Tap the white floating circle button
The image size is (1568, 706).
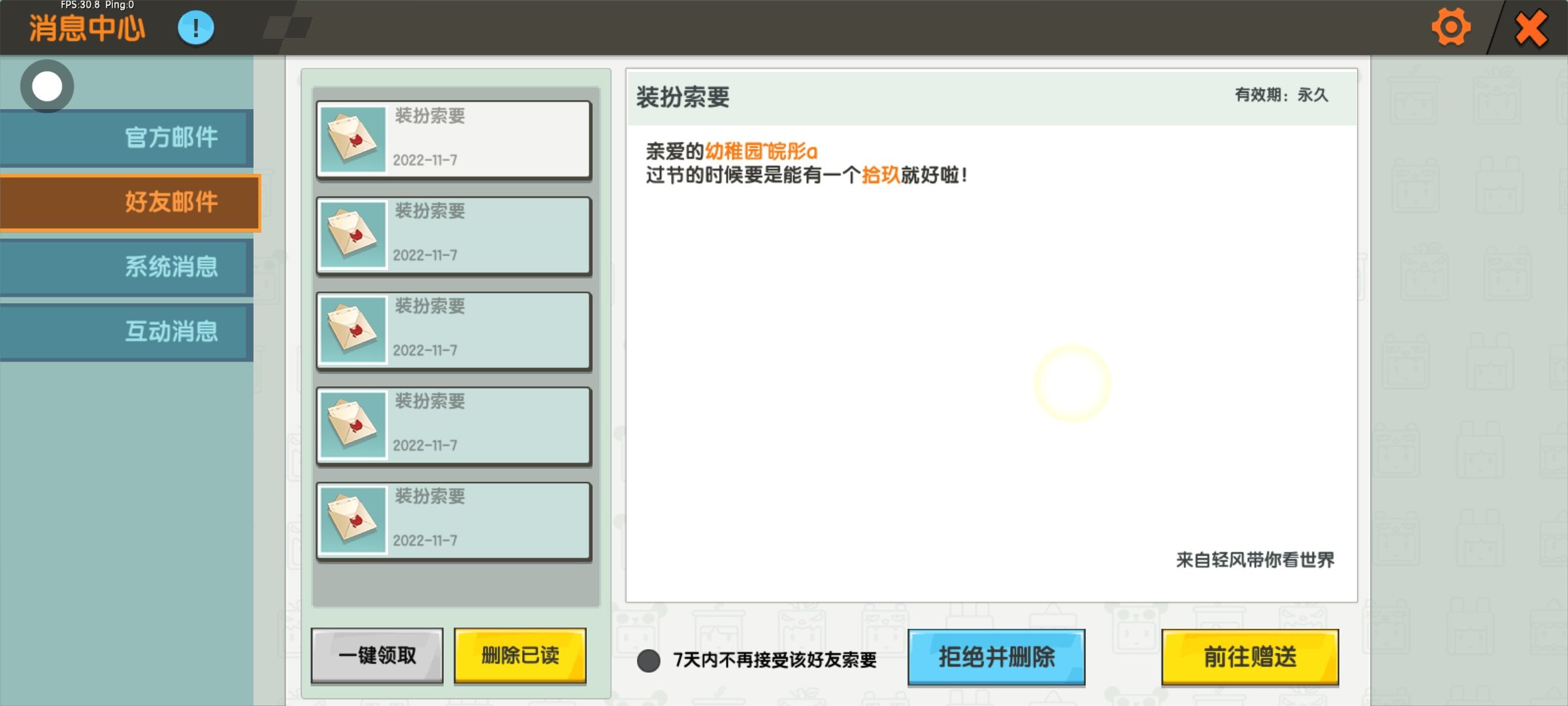click(47, 86)
